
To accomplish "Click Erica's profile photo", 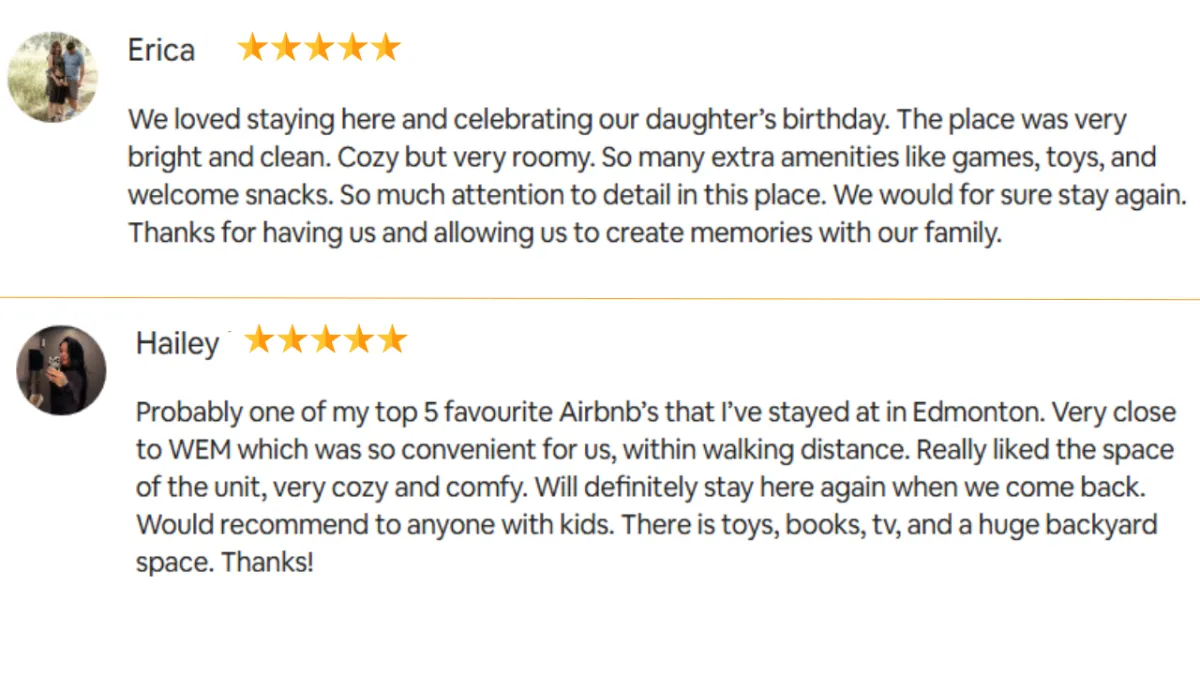I will coord(53,77).
